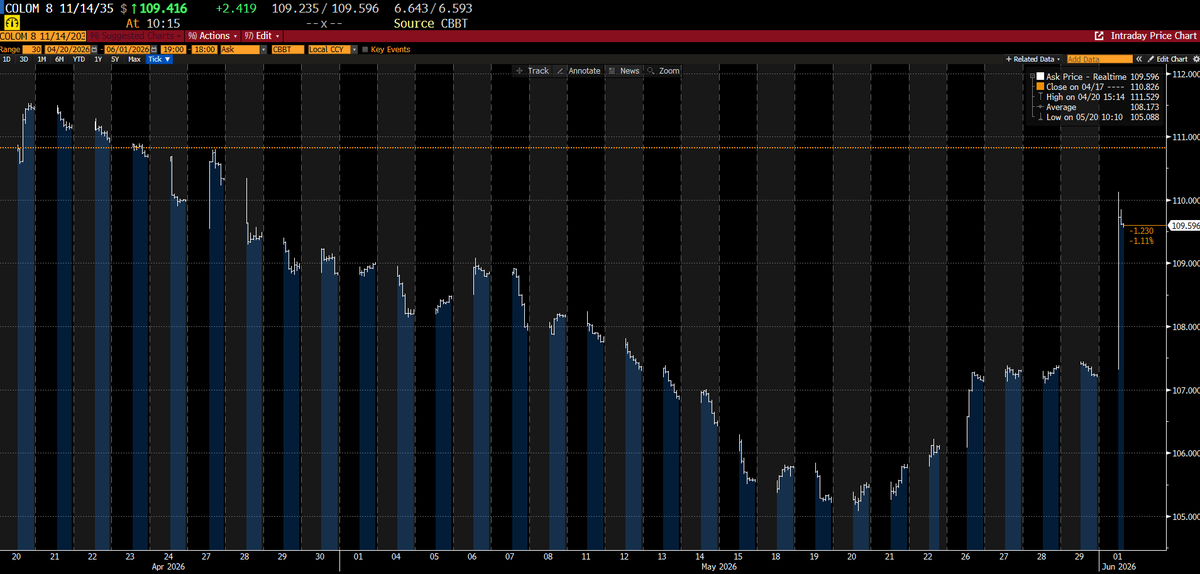Open the Tick interval dropdown
Screen dimensions: 1200x574
pyautogui.click(x=159, y=59)
